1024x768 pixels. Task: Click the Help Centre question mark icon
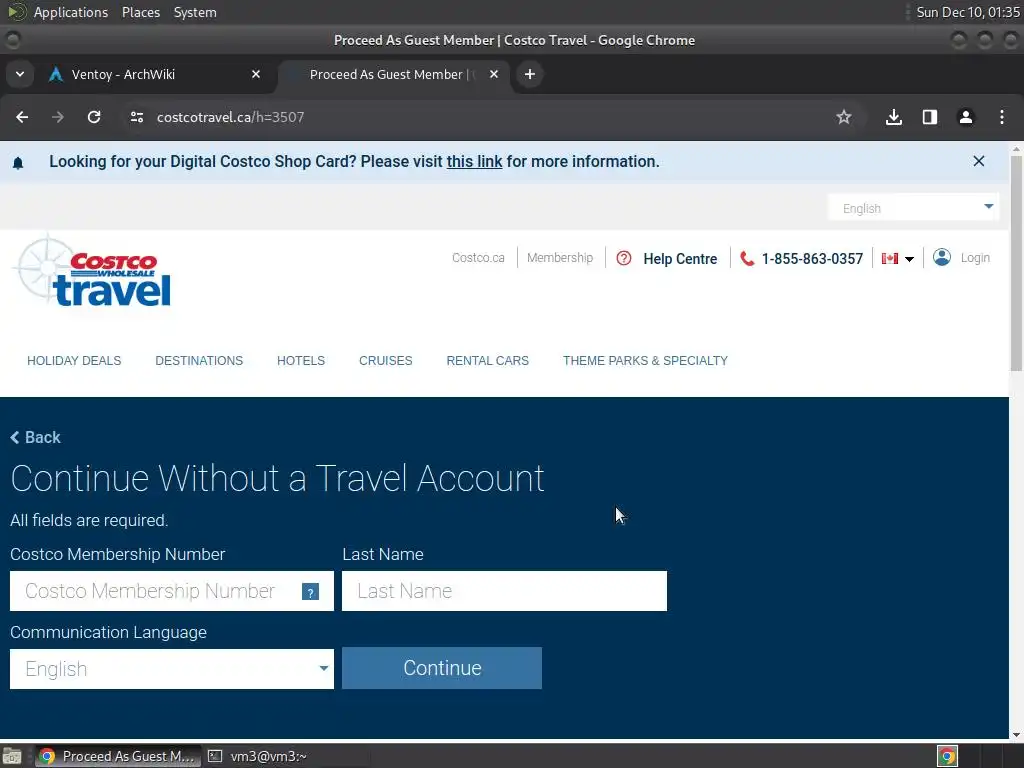tap(624, 258)
